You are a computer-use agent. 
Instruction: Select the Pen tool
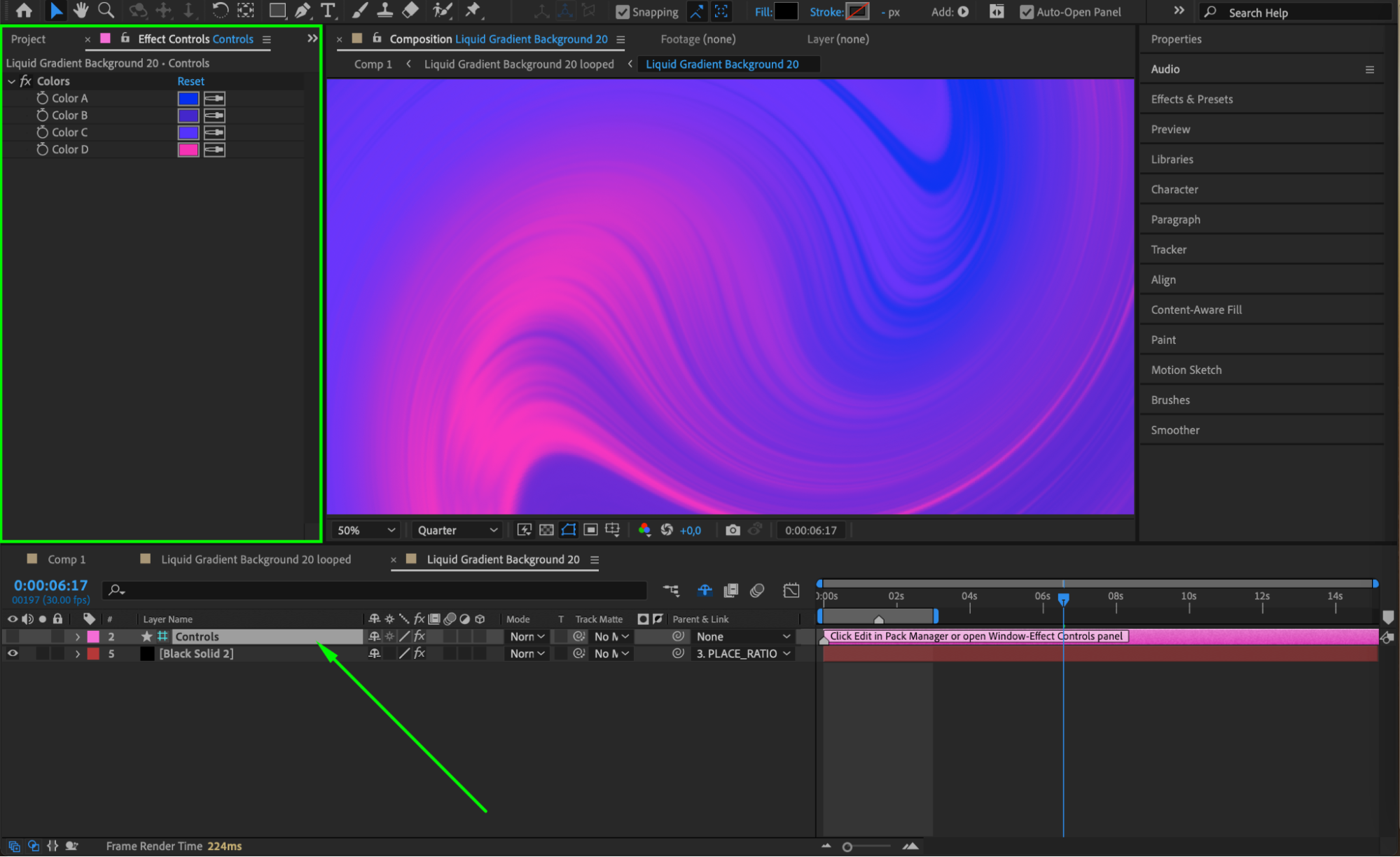[x=303, y=11]
